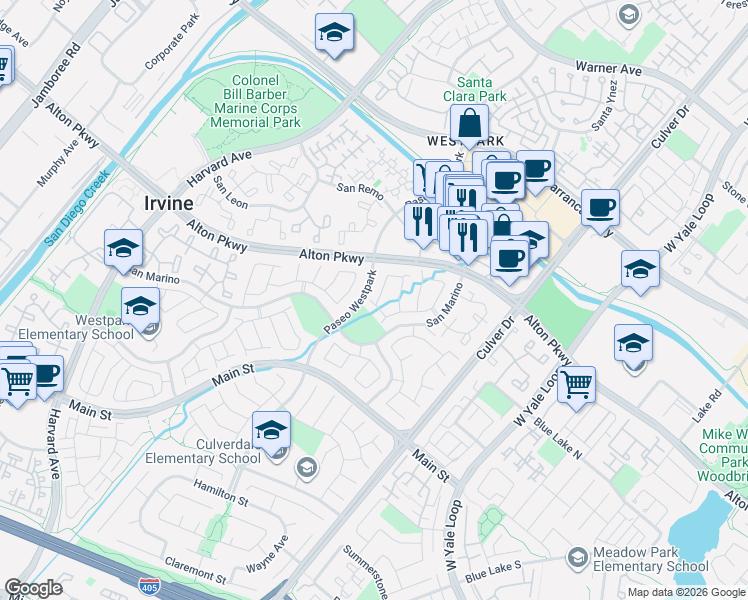The height and width of the screenshot is (600, 748).
Task: Click the shopping cart marker behind the Westpark cluster
Action: tap(420, 176)
